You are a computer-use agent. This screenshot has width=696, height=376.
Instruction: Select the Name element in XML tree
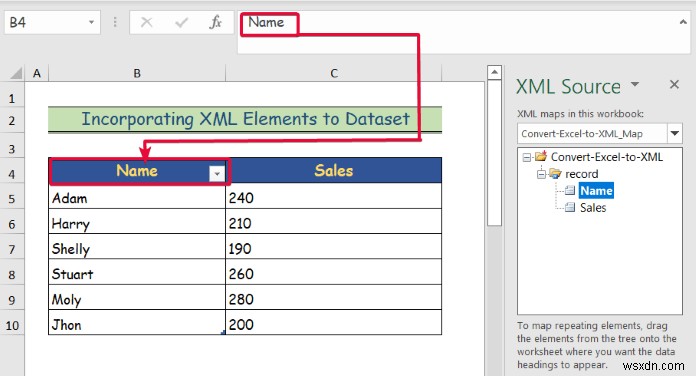596,190
